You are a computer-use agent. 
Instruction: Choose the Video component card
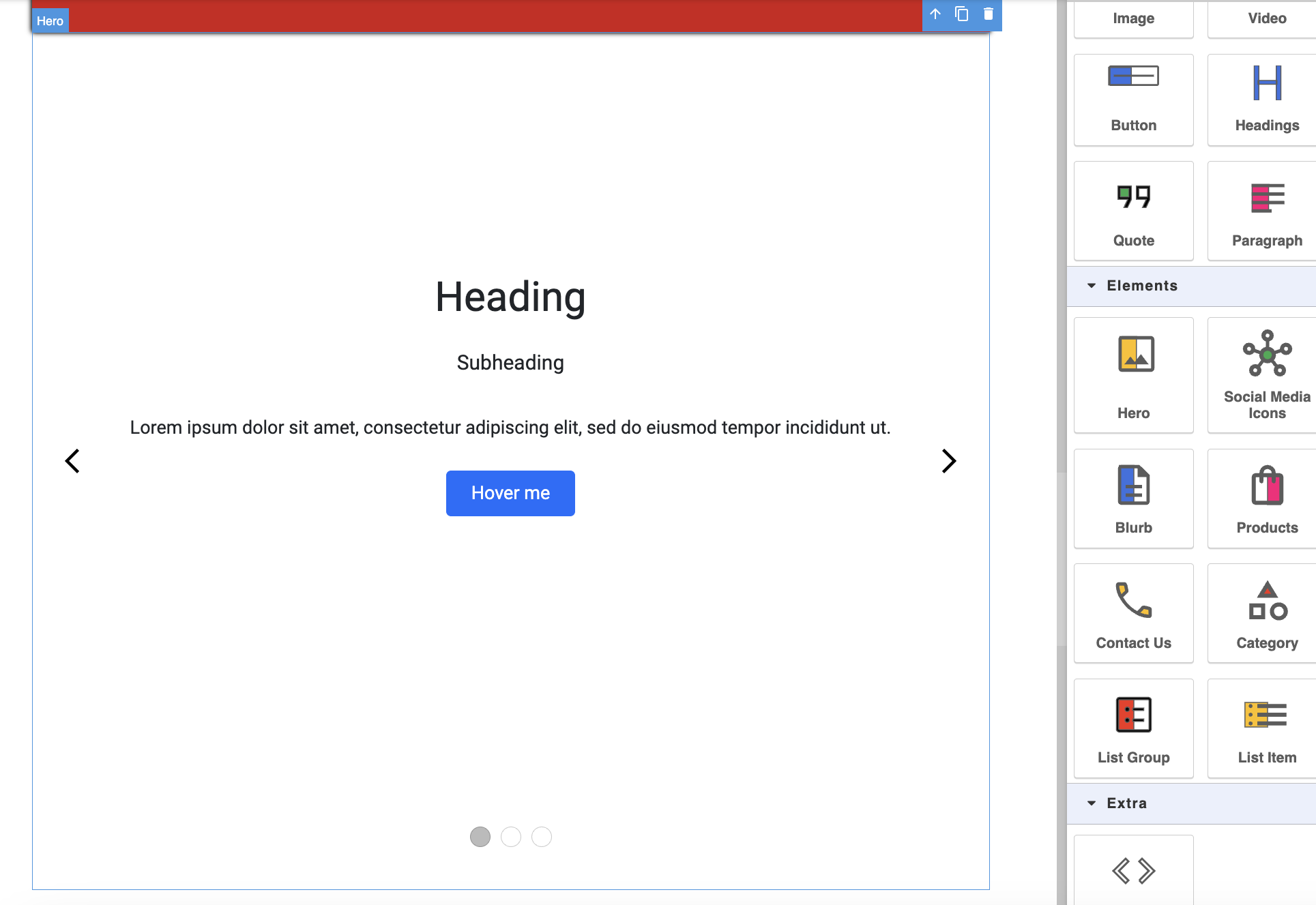coord(1262,18)
